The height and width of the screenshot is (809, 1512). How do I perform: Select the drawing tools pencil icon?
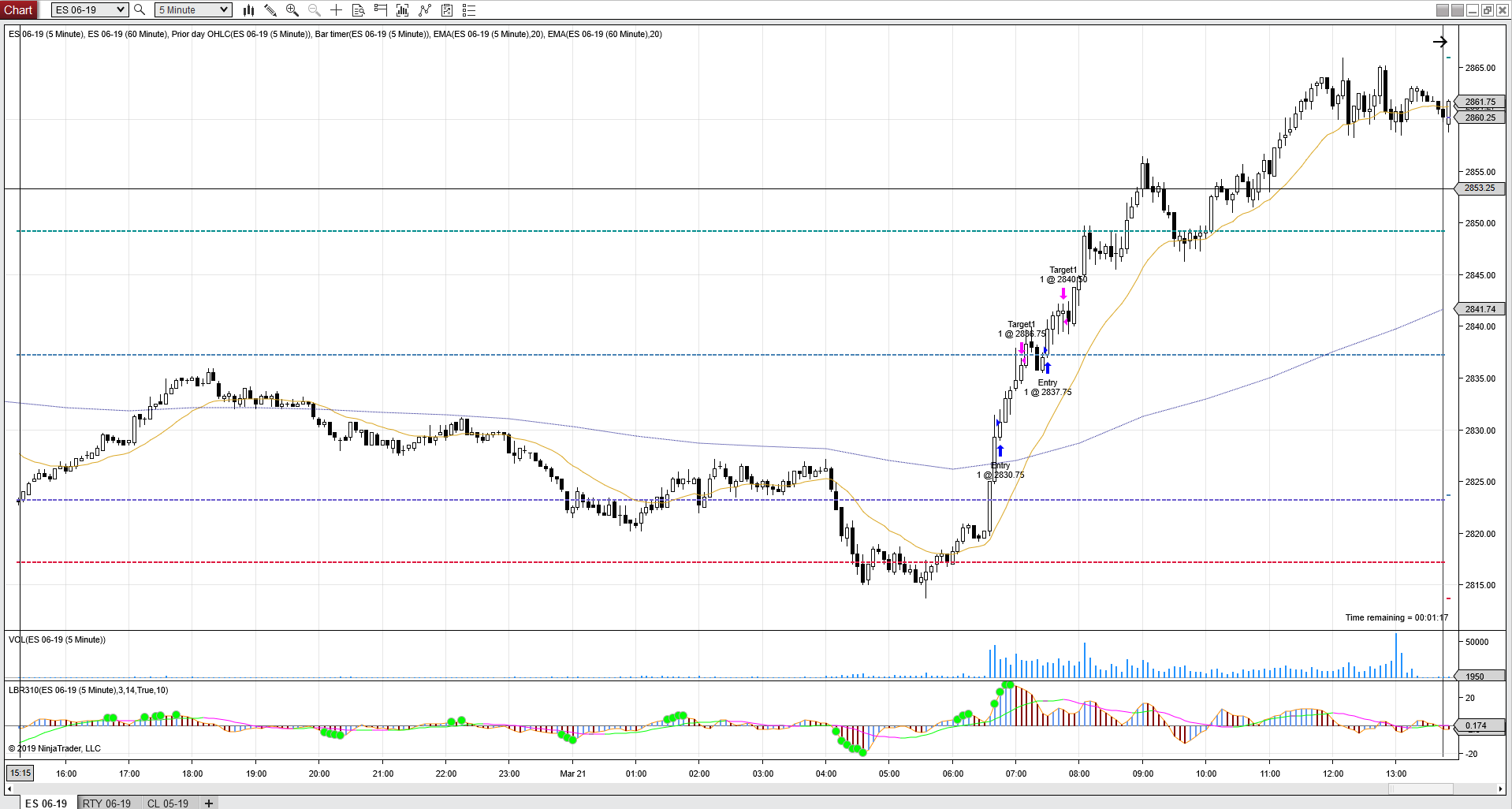tap(270, 9)
